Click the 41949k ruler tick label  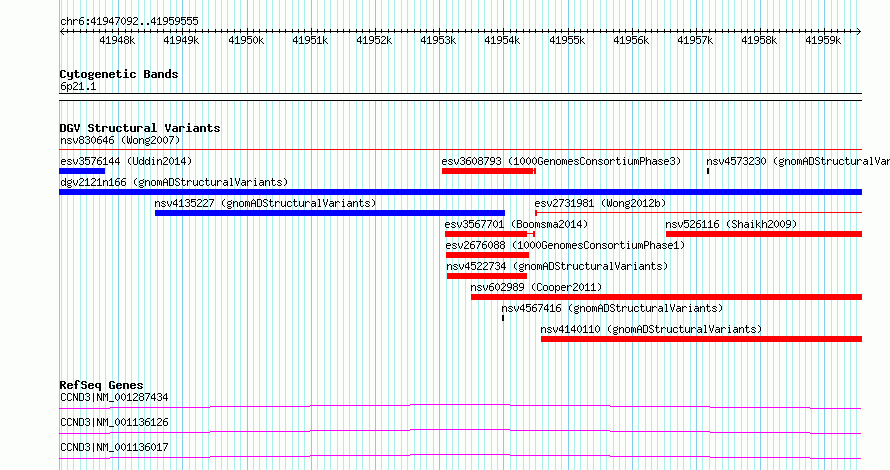[181, 40]
